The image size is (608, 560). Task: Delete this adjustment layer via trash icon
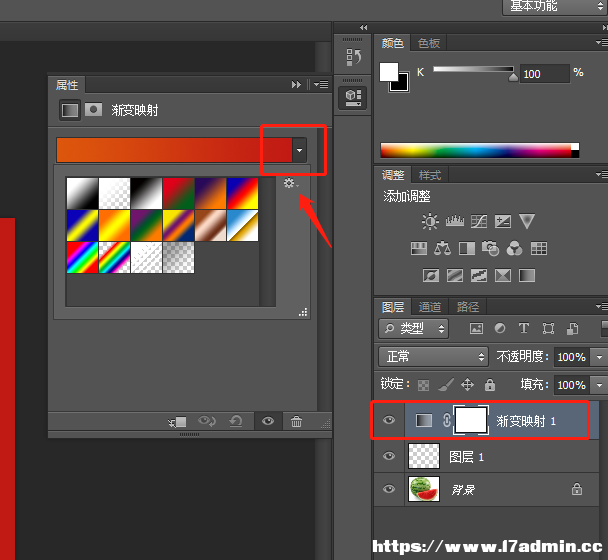[296, 421]
